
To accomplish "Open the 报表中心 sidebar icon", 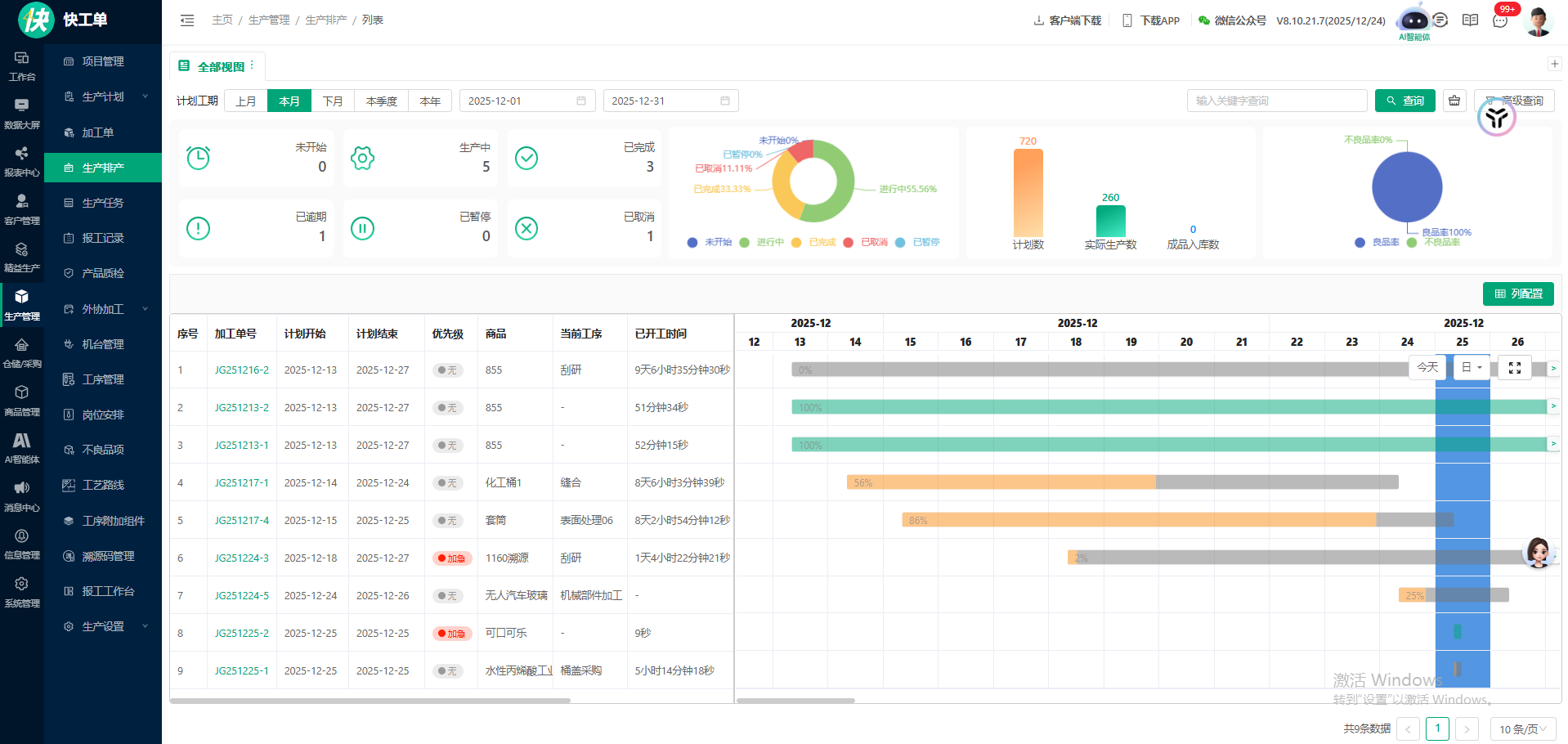I will click(22, 162).
